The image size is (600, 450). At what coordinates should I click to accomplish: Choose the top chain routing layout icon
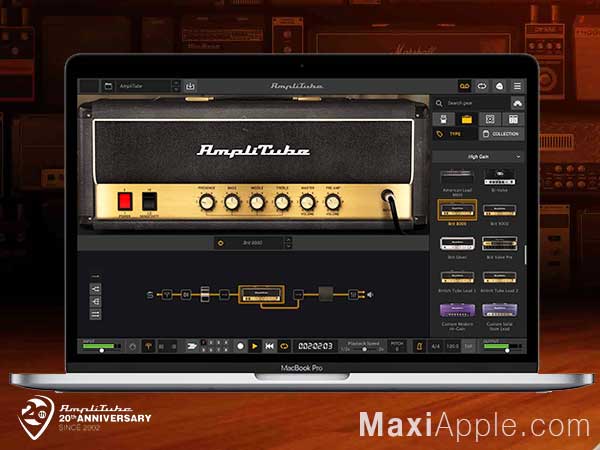coord(95,289)
